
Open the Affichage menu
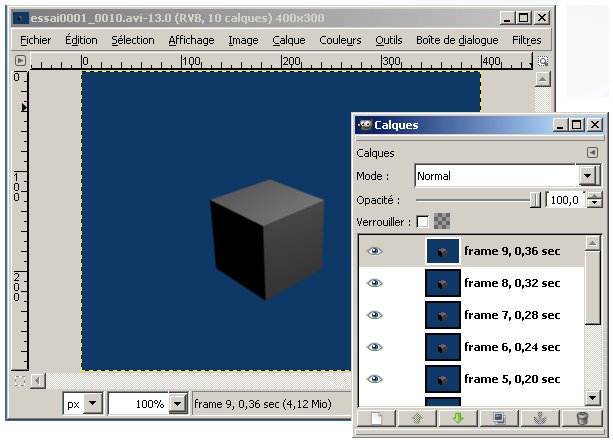click(x=192, y=40)
